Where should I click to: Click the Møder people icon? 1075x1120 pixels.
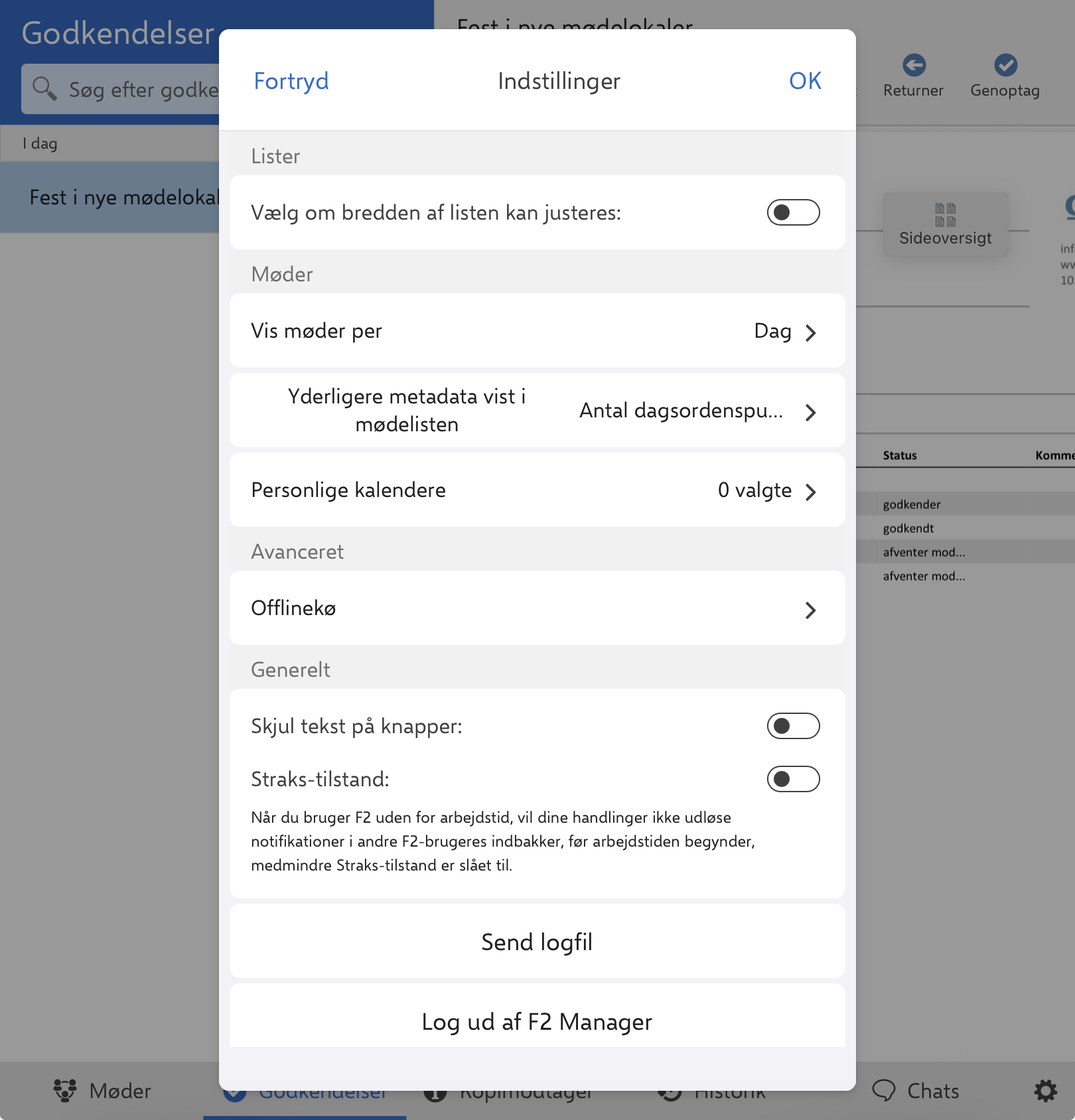pyautogui.click(x=65, y=1091)
